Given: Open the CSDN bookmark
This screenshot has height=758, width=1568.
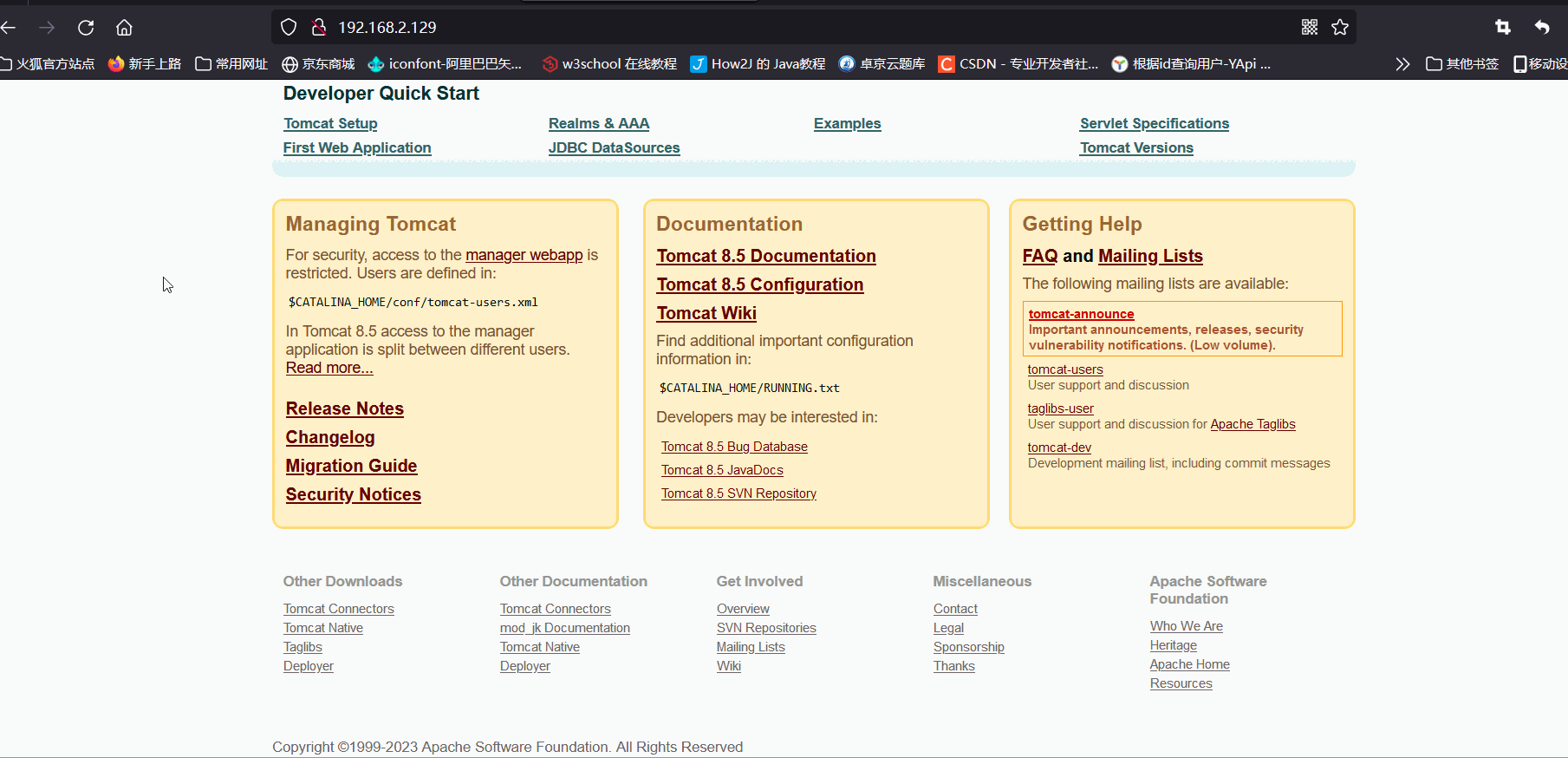Looking at the screenshot, I should pyautogui.click(x=1018, y=64).
